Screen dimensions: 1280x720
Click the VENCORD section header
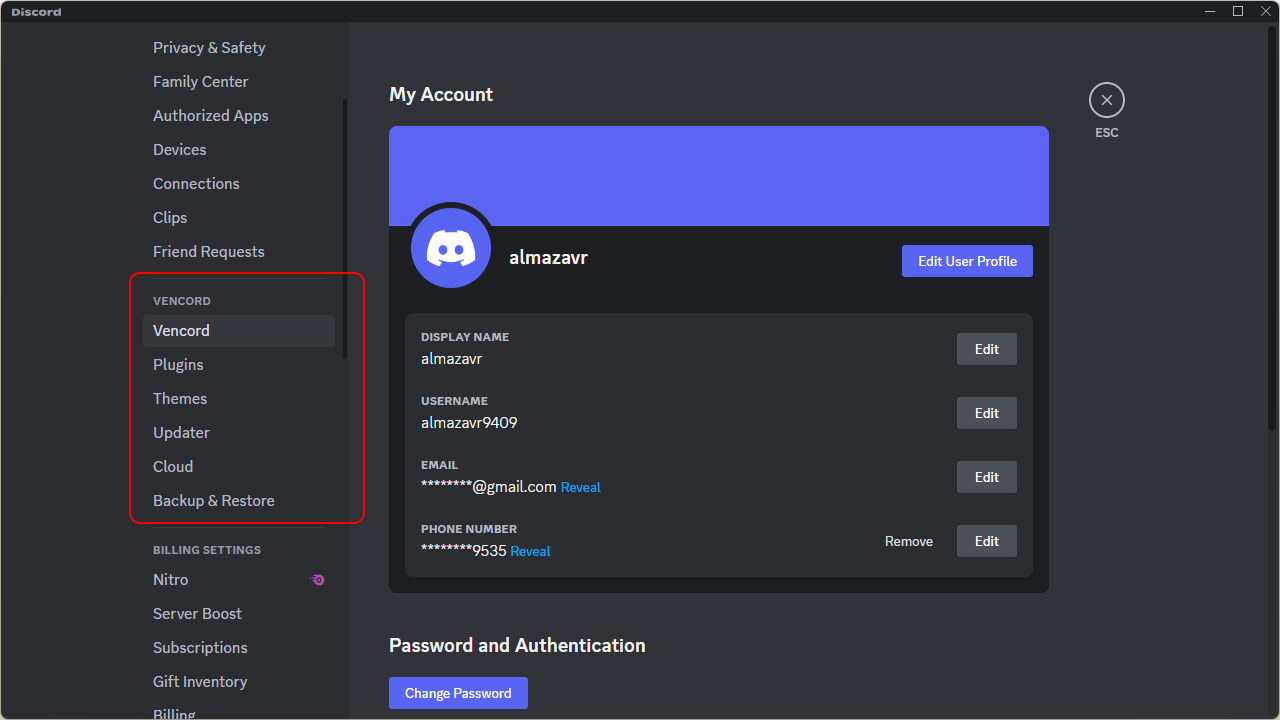[x=182, y=301]
